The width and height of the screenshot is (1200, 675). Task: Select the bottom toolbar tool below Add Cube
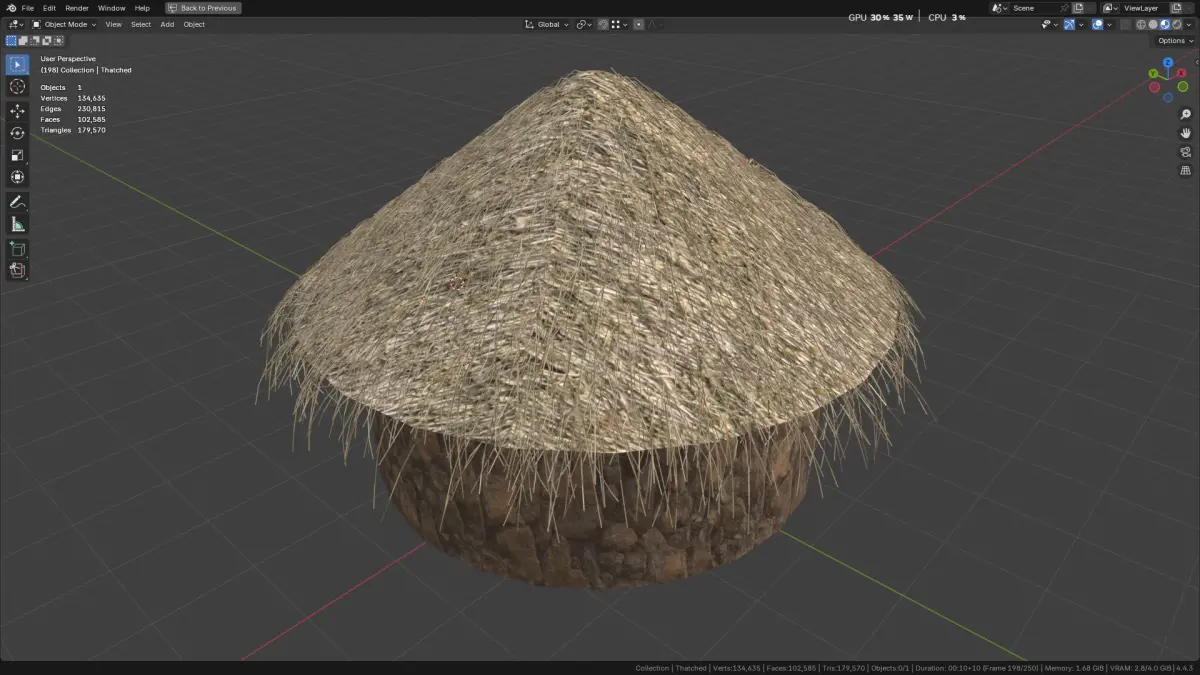(17, 270)
